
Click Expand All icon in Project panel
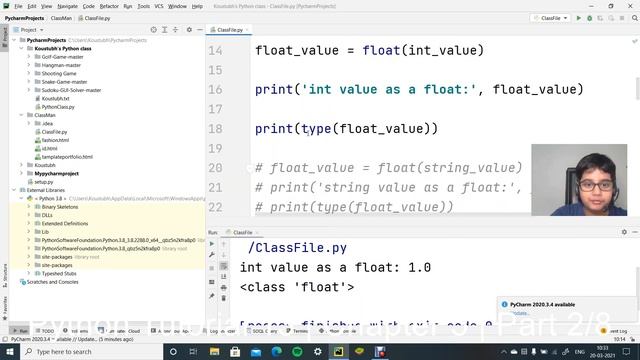click(164, 30)
